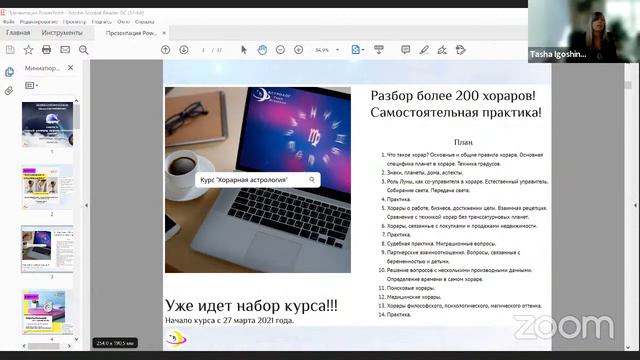
Task: Bookmark the document with the star icon
Action: pyautogui.click(x=28, y=50)
